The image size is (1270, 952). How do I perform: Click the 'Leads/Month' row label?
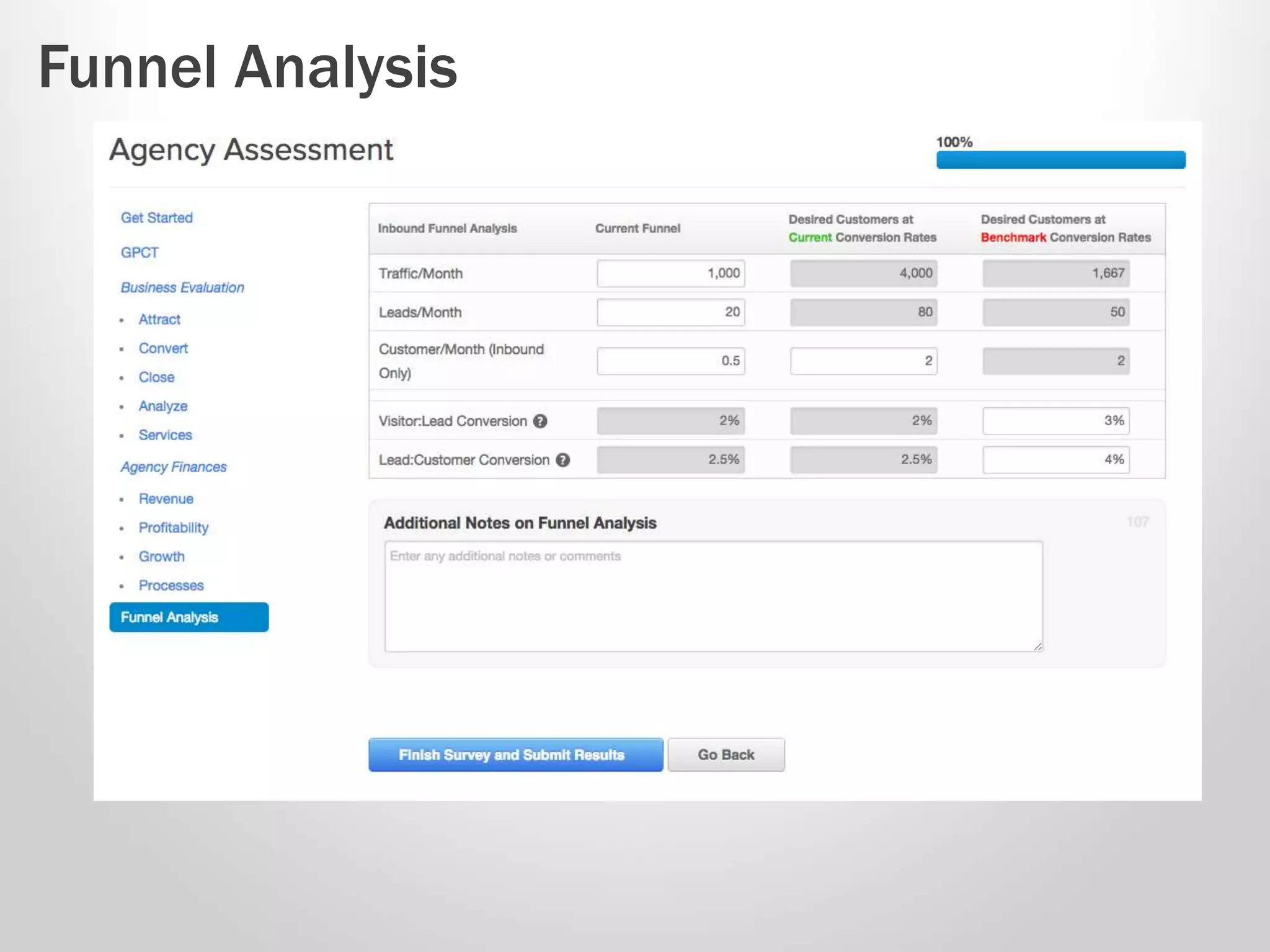coord(420,313)
